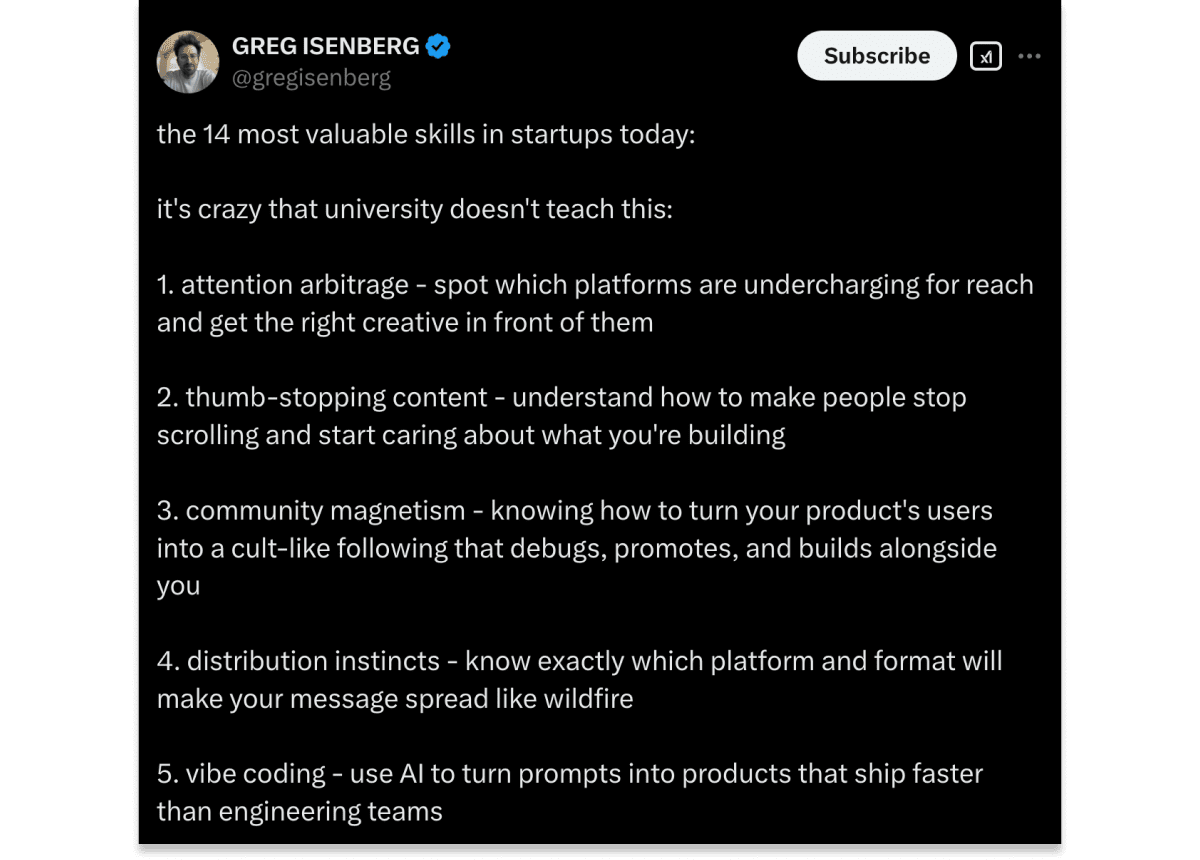The image size is (1200, 860).
Task: Select the 'community magnetism' list item line
Action: pos(575,511)
